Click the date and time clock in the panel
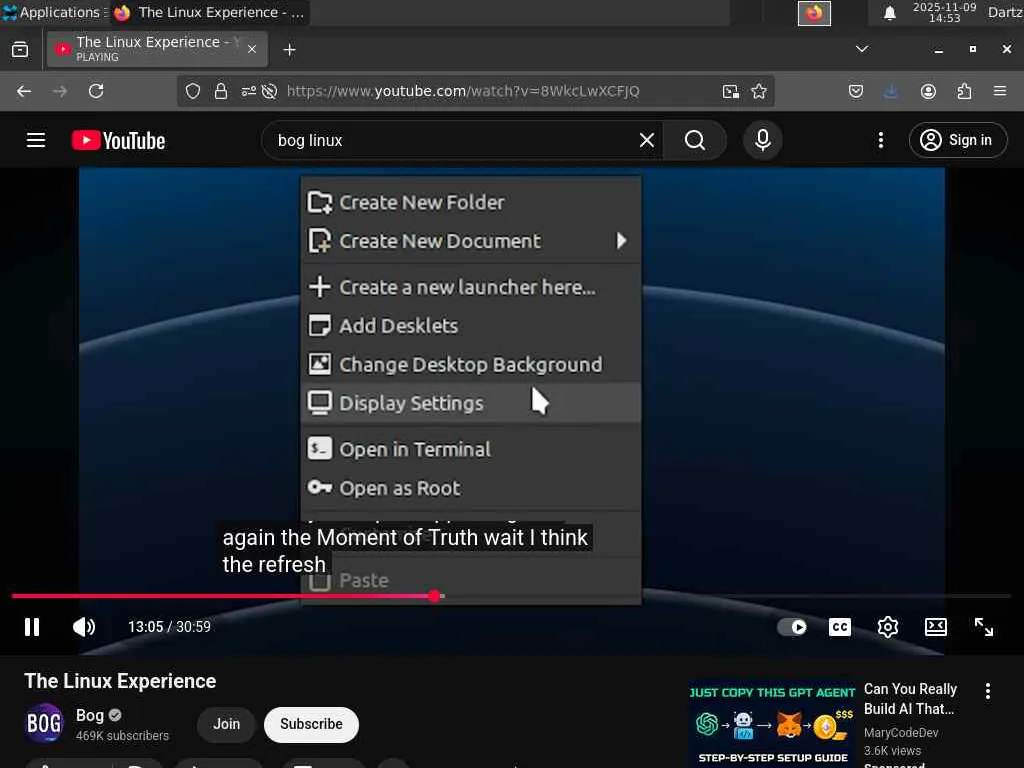1024x768 pixels. tap(944, 12)
